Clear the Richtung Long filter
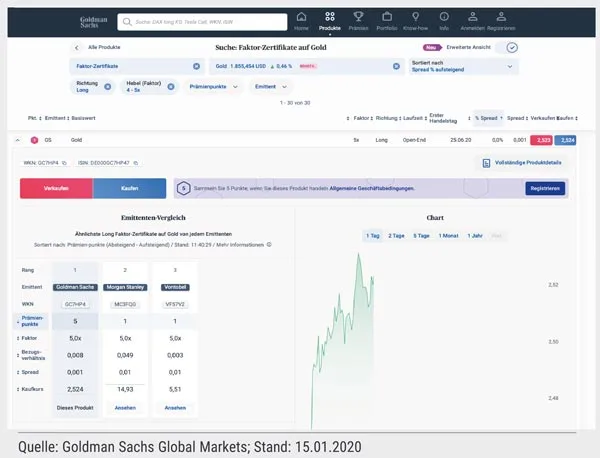Screen dimensions: 600x458 coord(108,87)
